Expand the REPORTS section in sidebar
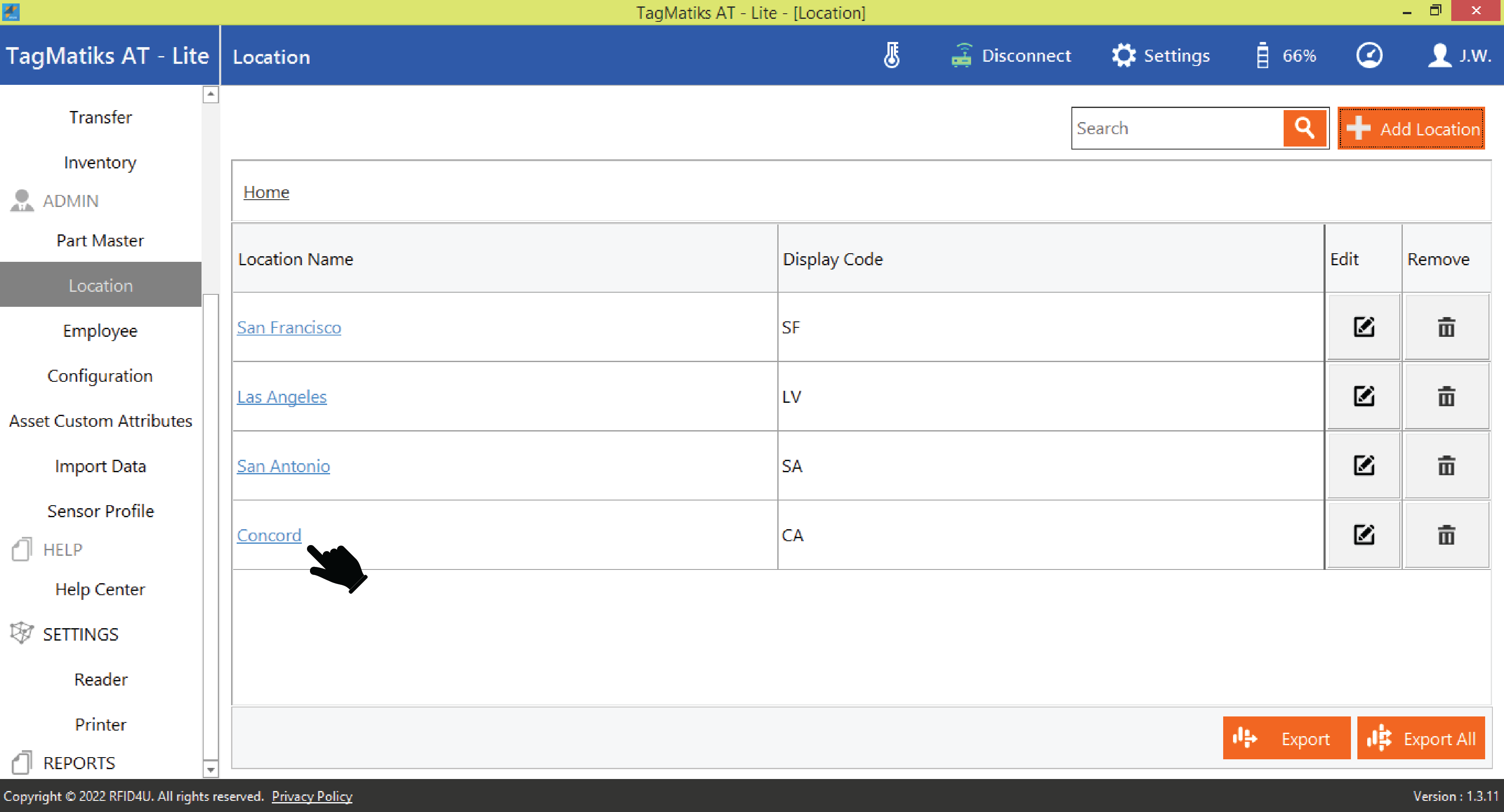This screenshot has width=1504, height=812. pyautogui.click(x=79, y=763)
